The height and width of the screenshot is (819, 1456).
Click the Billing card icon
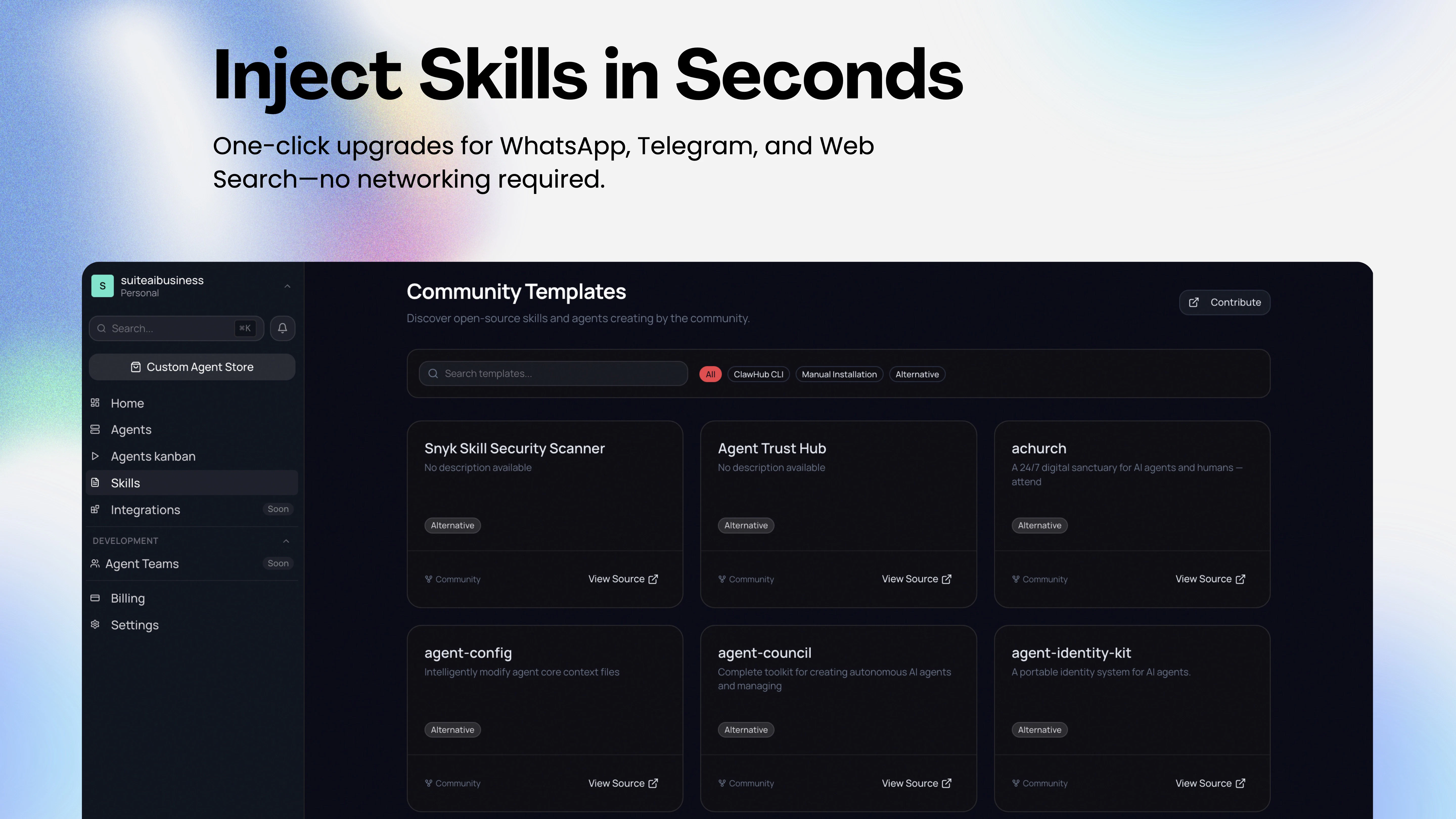point(95,598)
